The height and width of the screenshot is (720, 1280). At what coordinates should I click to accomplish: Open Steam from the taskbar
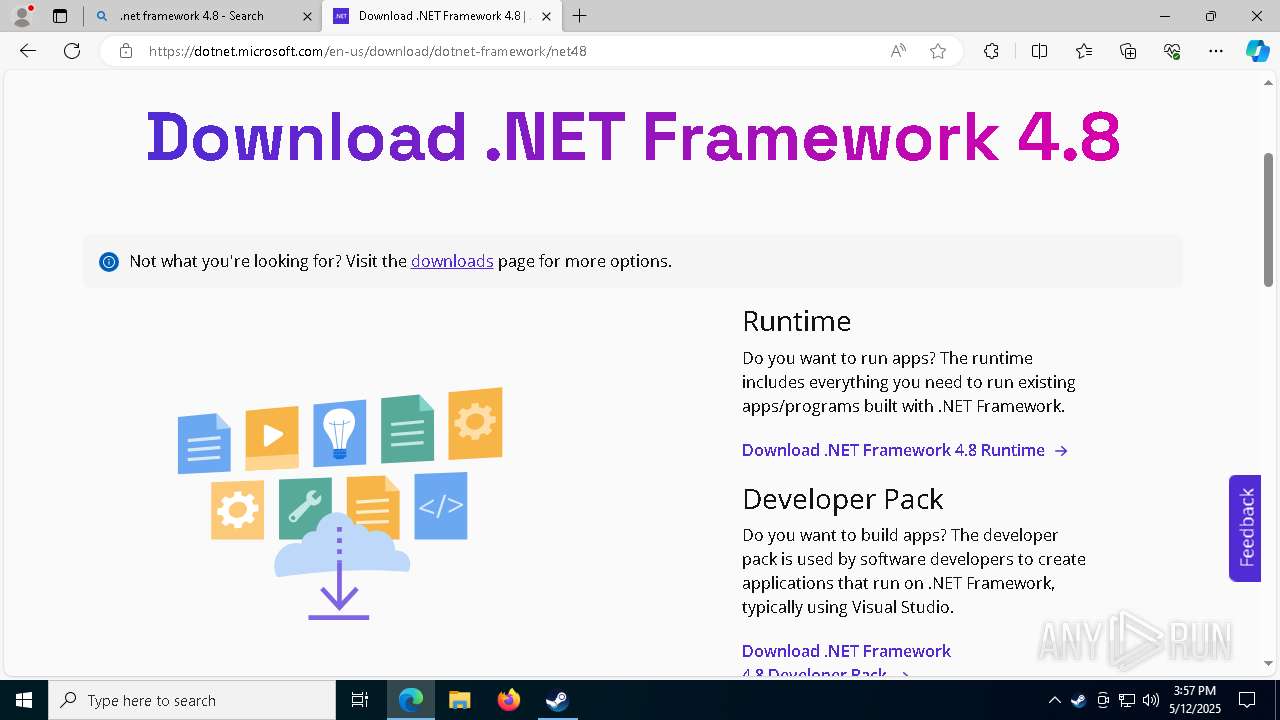pos(557,700)
